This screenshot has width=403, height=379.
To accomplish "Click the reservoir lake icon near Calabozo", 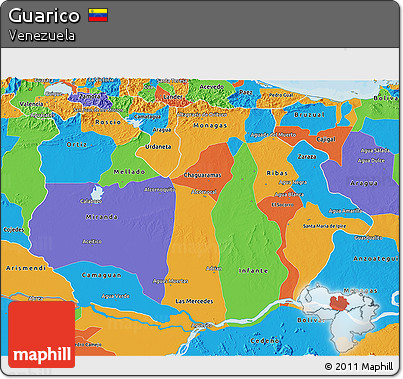I will pos(96,192).
